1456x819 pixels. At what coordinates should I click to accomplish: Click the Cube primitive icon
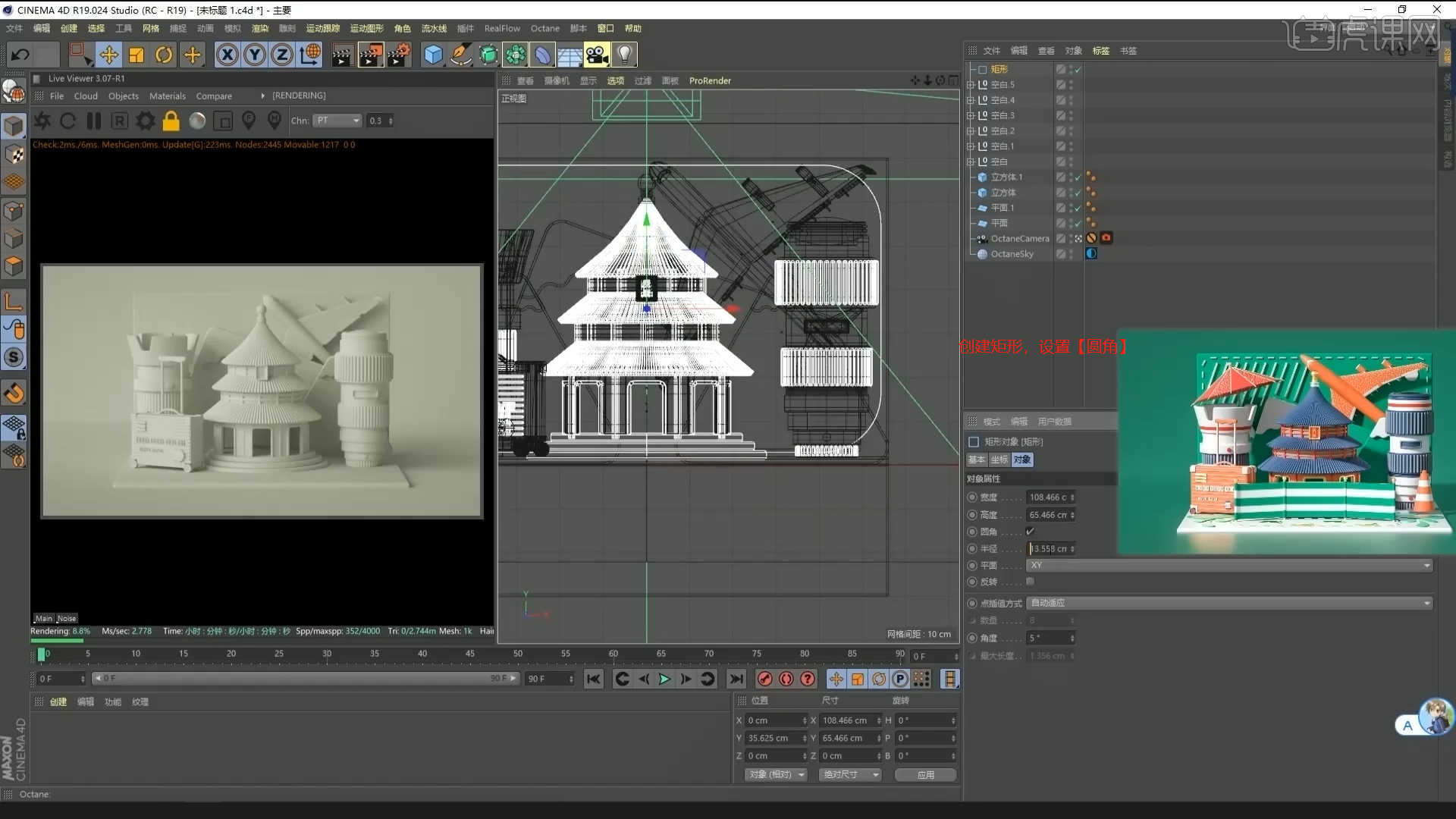coord(433,55)
